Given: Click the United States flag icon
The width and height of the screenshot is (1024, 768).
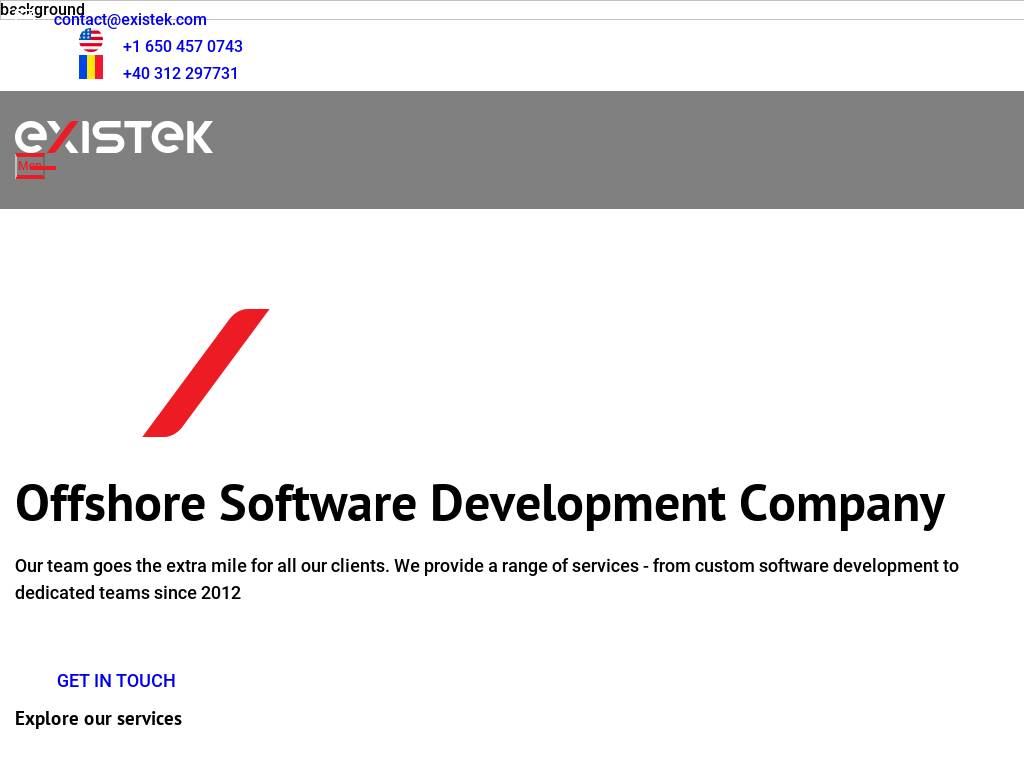Looking at the screenshot, I should 91,40.
